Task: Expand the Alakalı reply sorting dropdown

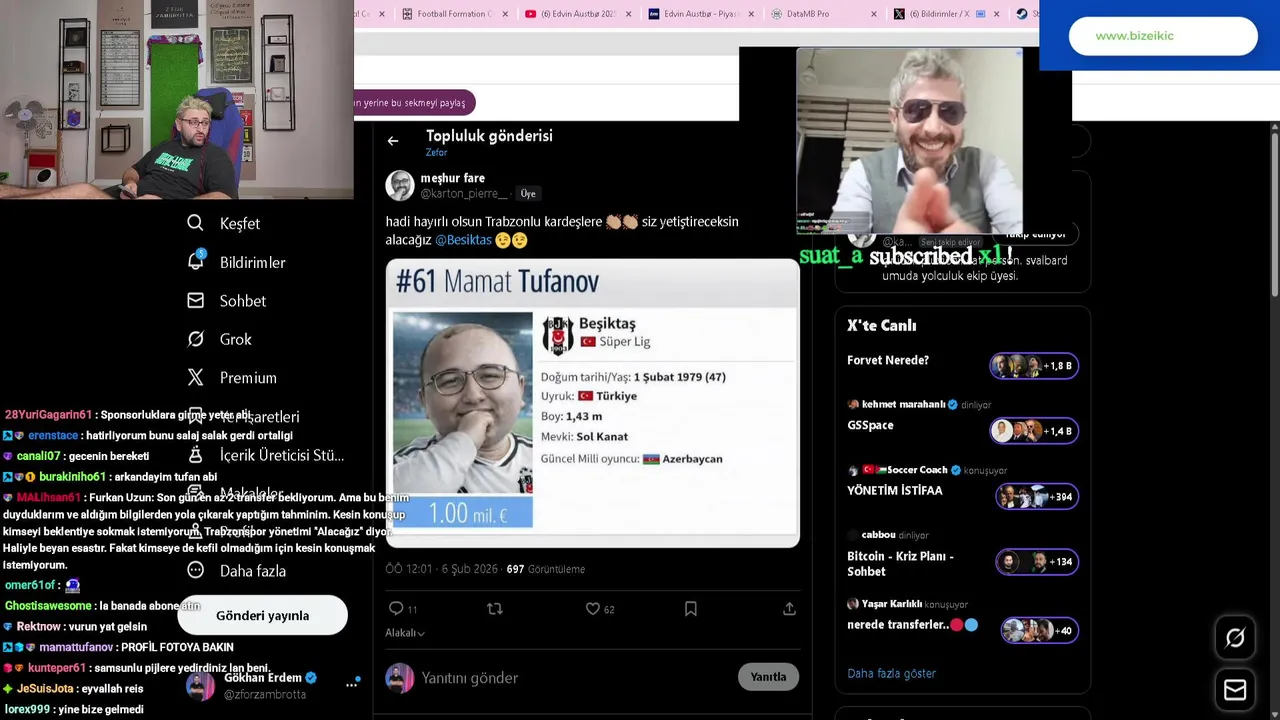Action: point(405,633)
